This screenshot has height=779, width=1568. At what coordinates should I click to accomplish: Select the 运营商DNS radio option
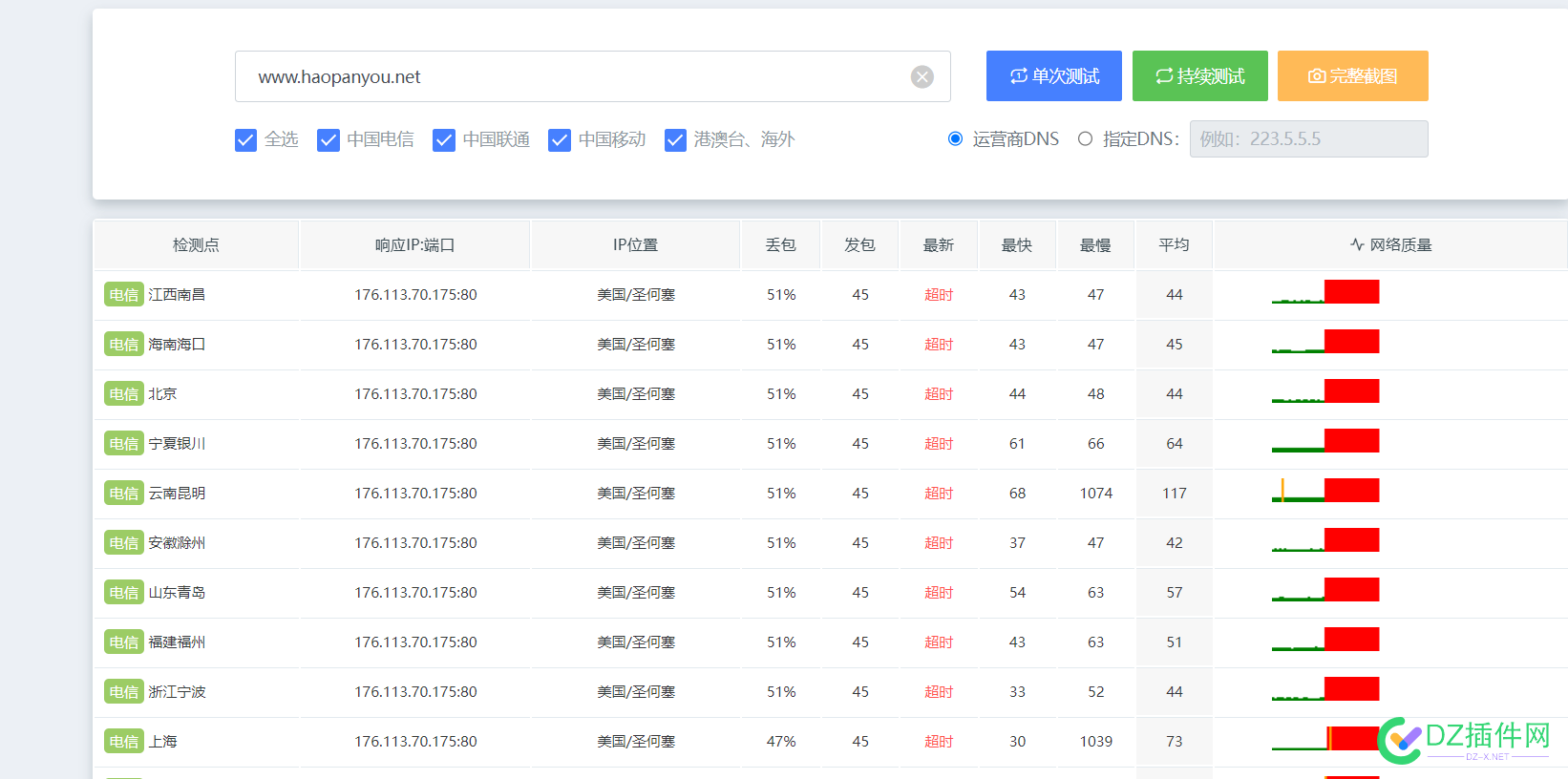tap(955, 138)
